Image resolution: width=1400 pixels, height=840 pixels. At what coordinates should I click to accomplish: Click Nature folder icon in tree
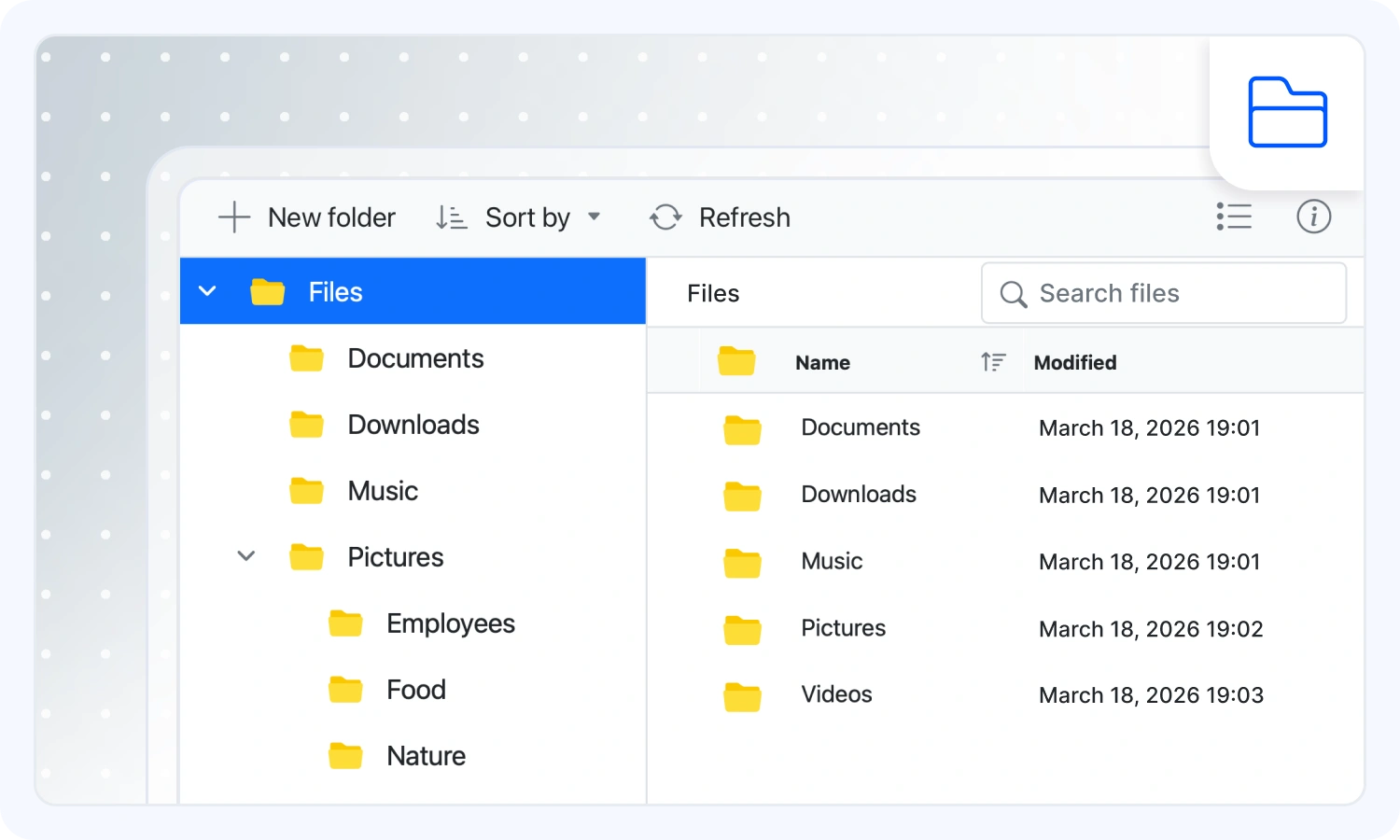(345, 755)
